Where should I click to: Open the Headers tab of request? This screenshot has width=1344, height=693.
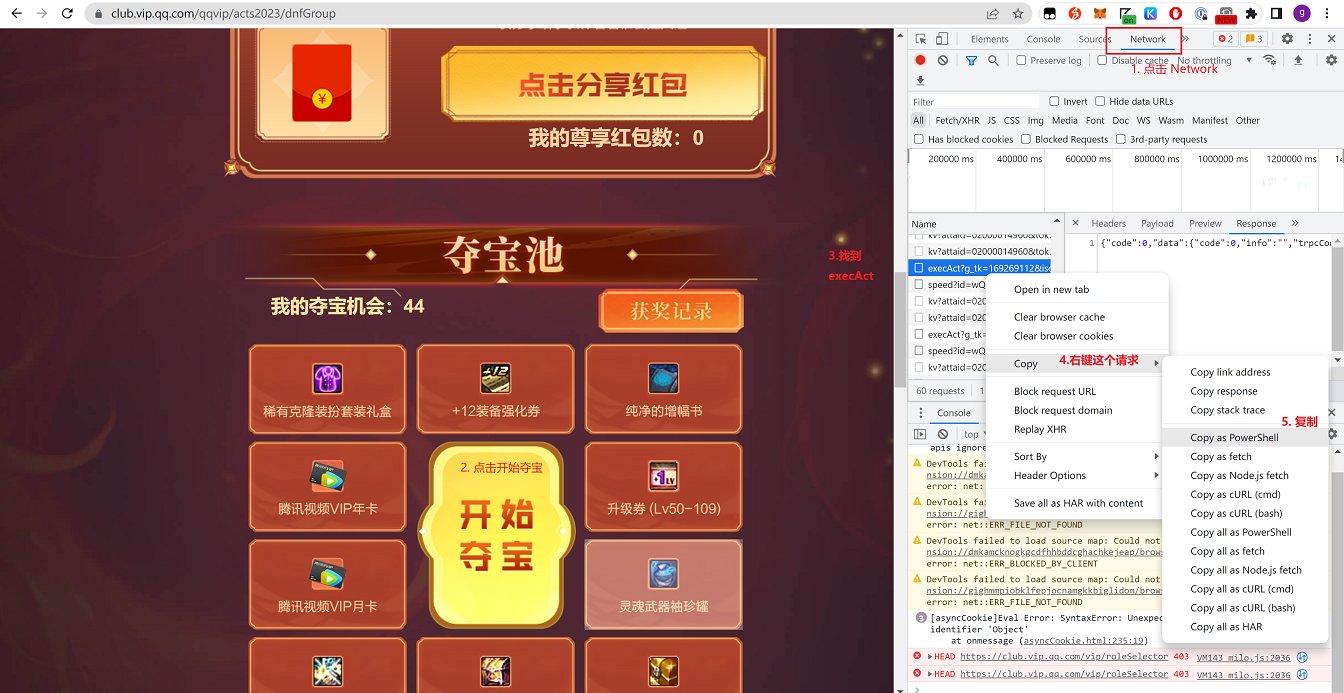point(1108,223)
